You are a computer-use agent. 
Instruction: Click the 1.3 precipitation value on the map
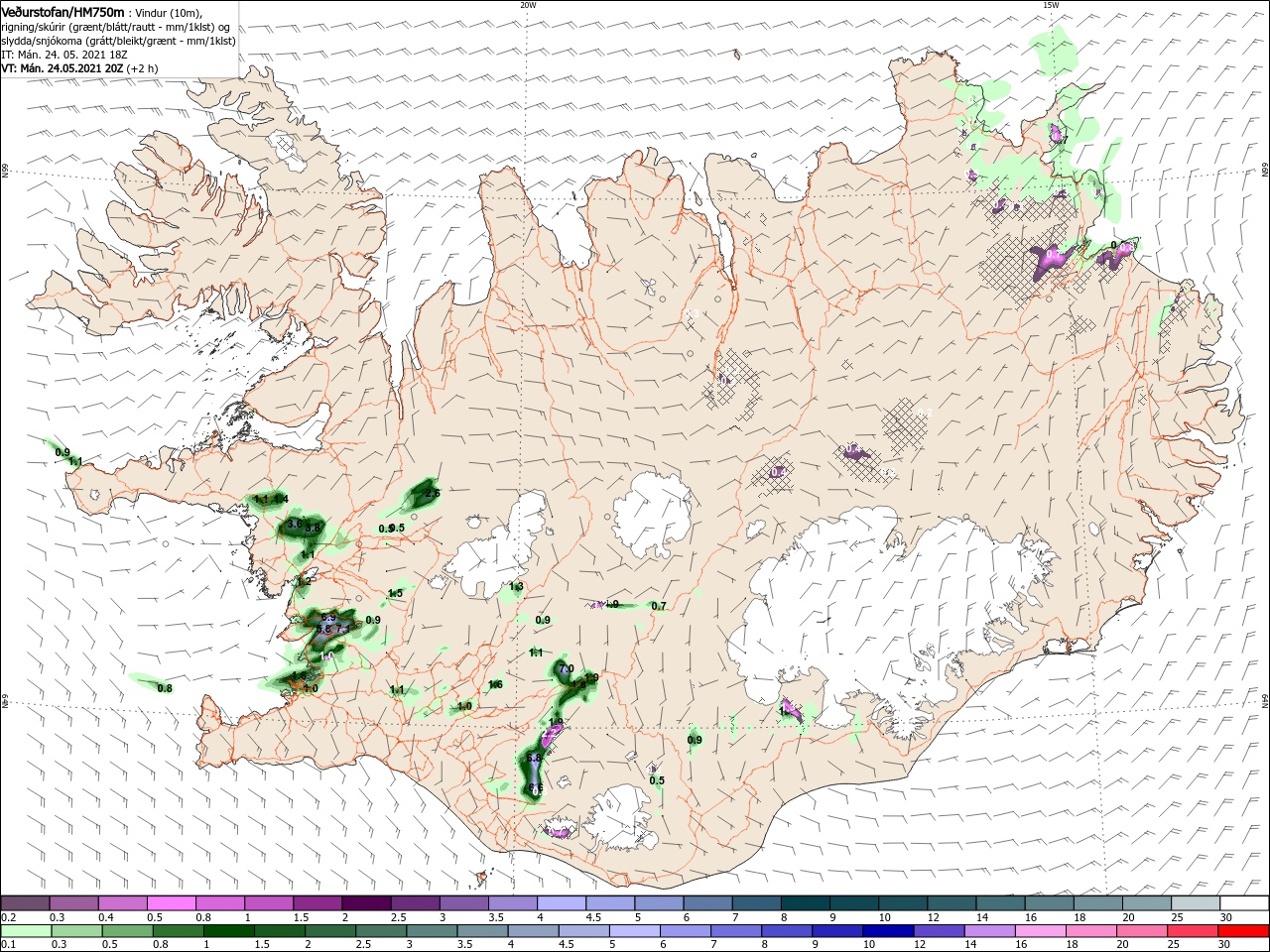pos(516,587)
